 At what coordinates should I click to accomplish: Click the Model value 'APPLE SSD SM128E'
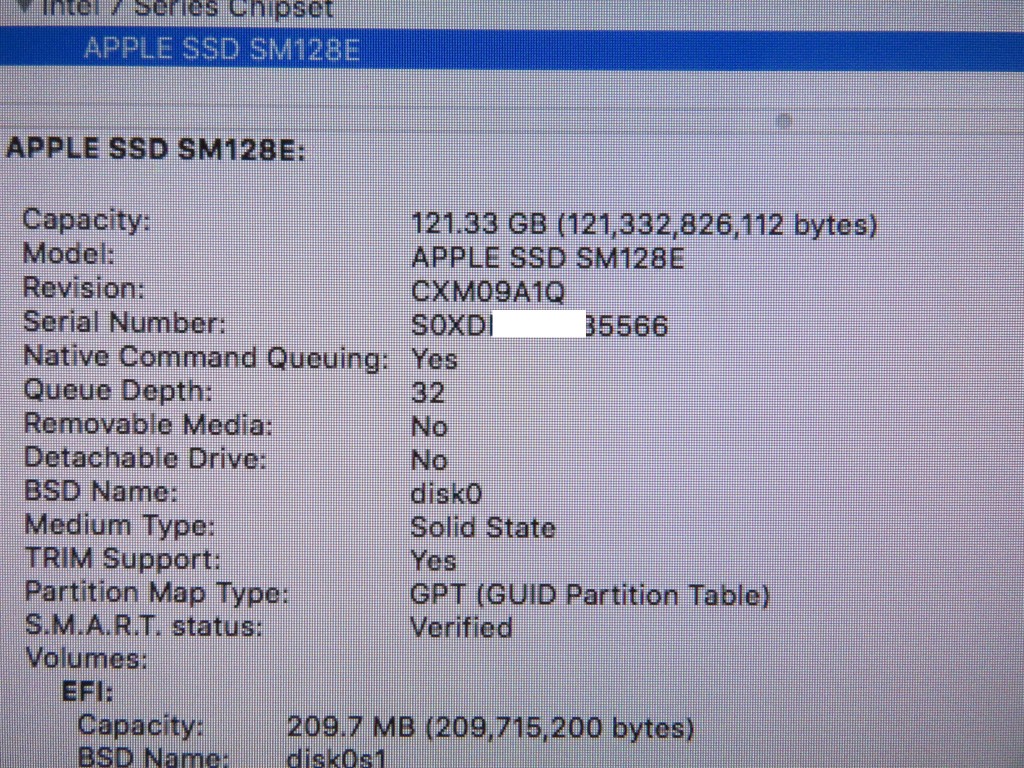[547, 259]
